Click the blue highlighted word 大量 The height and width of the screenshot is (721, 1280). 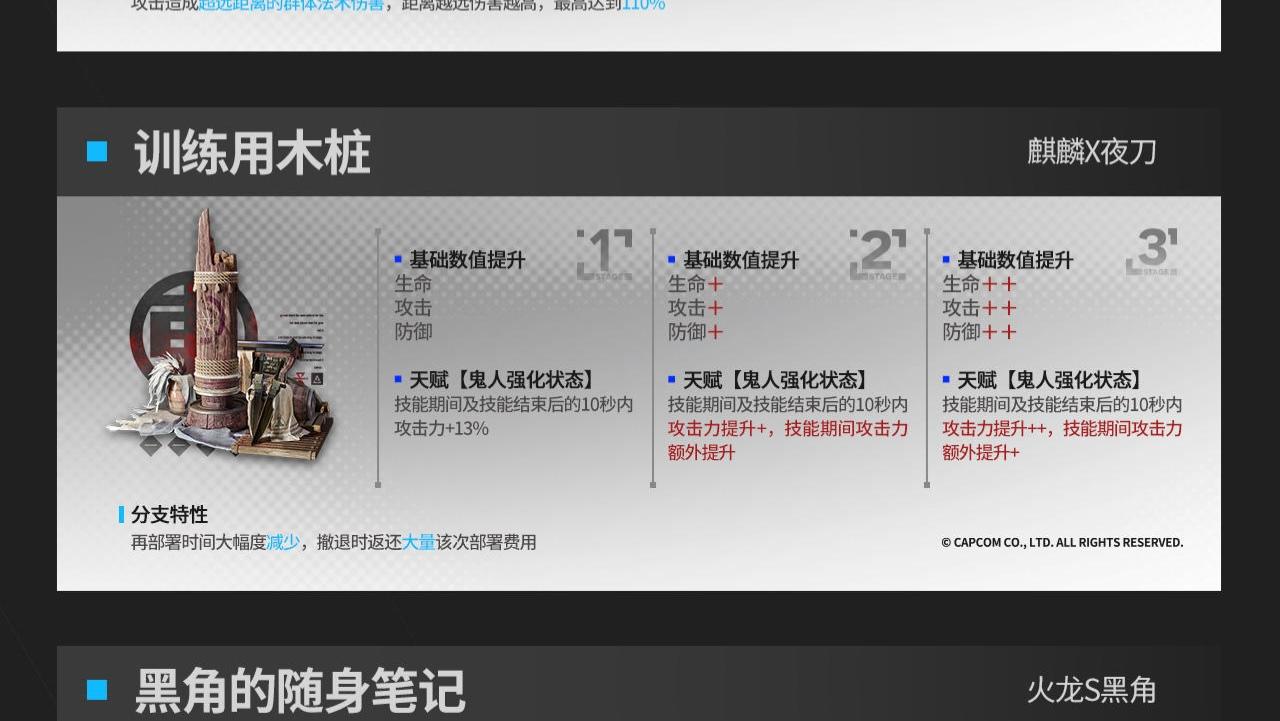click(x=419, y=542)
